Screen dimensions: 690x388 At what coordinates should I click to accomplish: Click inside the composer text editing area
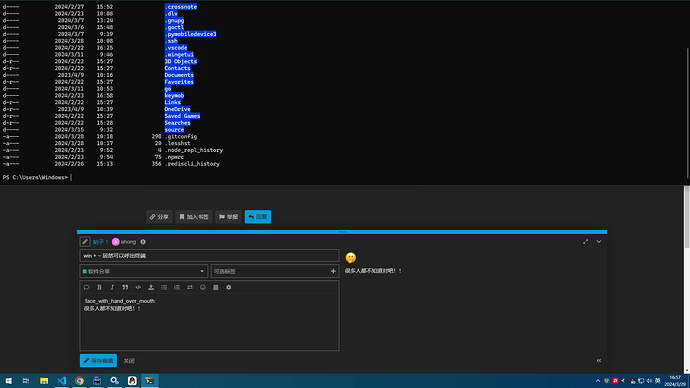point(209,322)
